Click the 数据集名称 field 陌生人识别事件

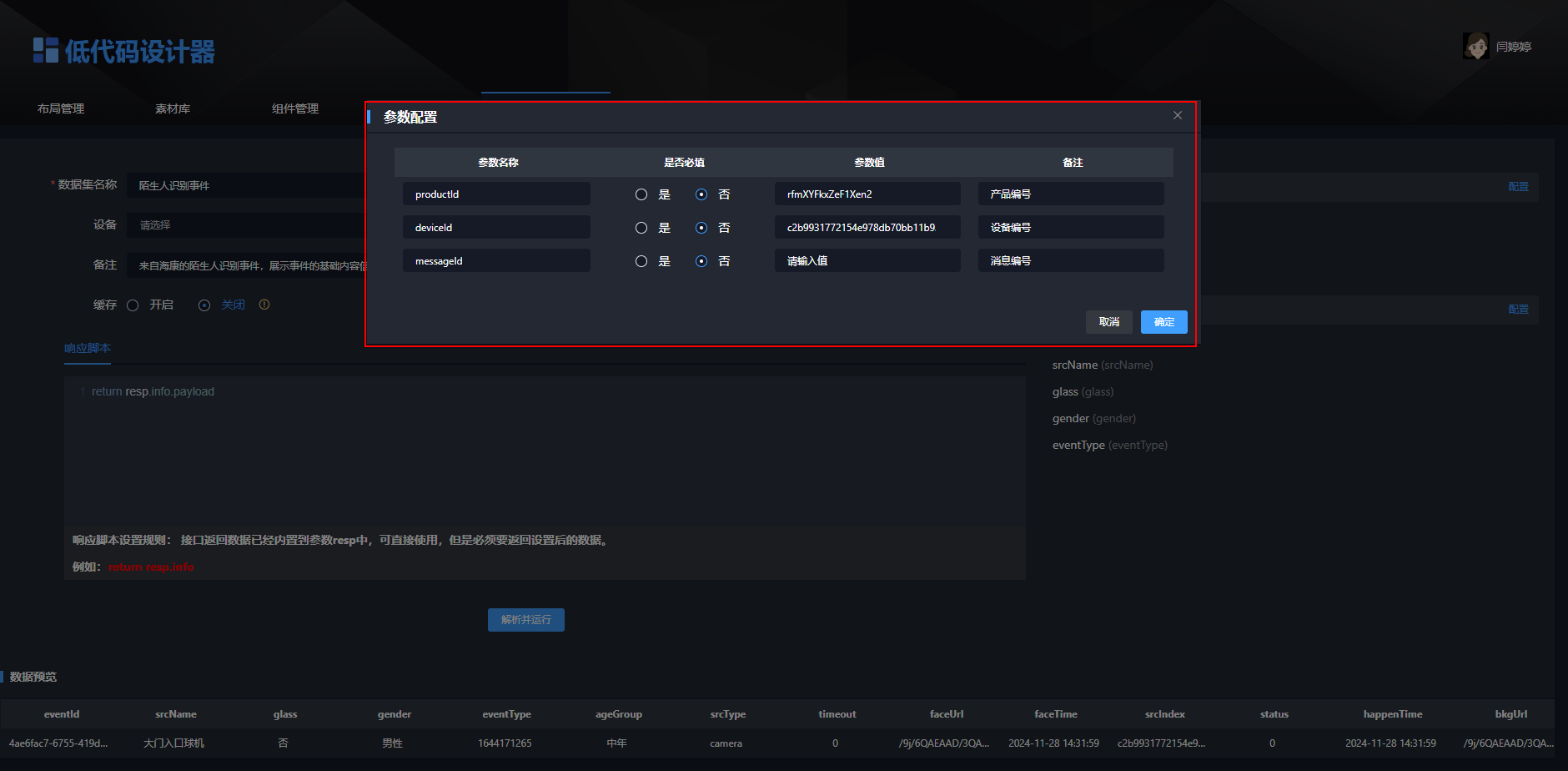[247, 185]
